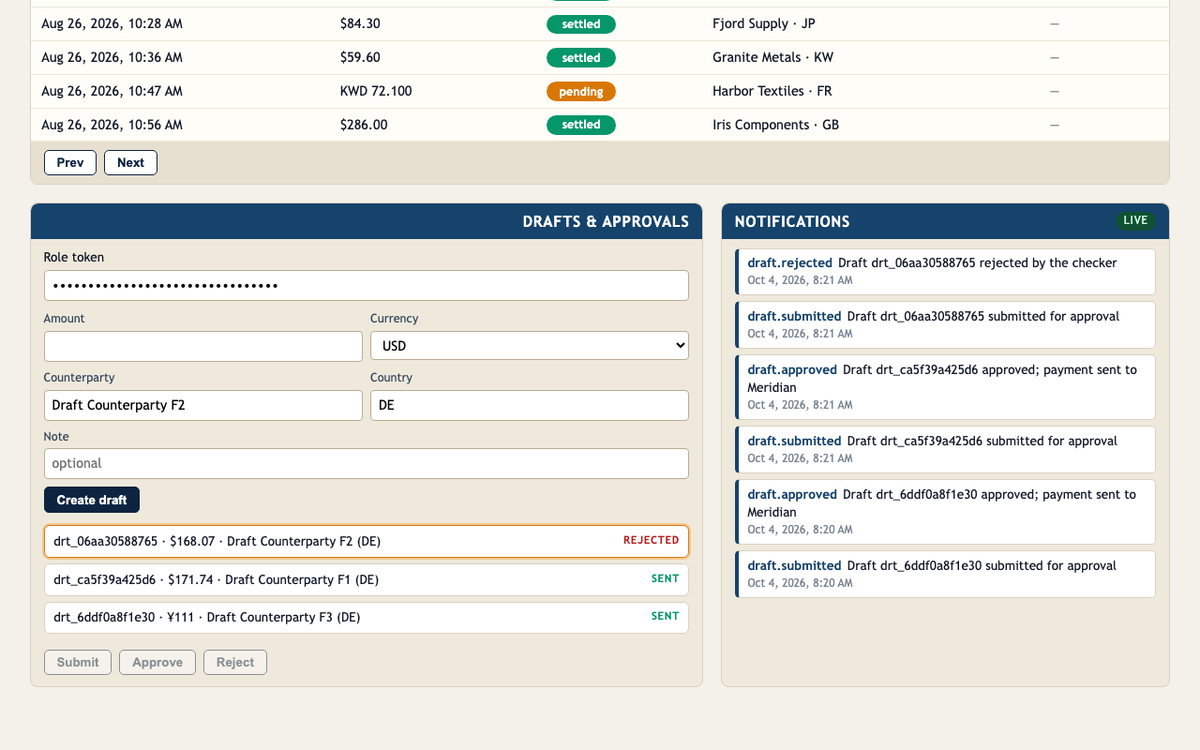Click the $59.60 amount cell

[x=360, y=58]
